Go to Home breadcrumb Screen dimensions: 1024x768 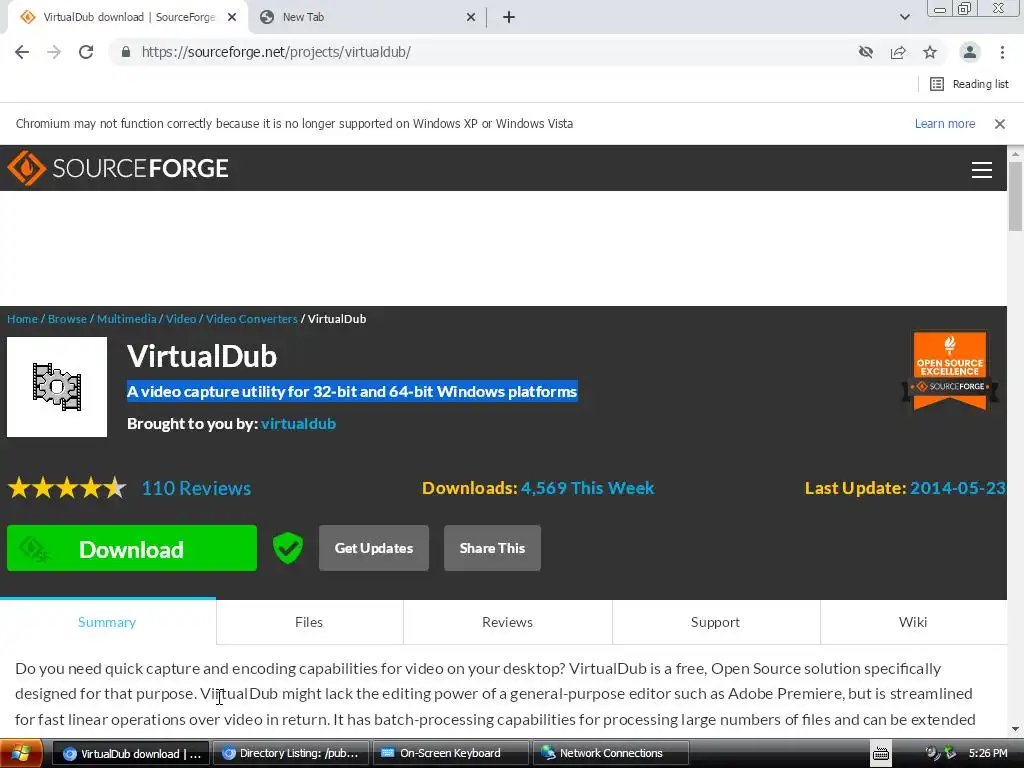22,319
